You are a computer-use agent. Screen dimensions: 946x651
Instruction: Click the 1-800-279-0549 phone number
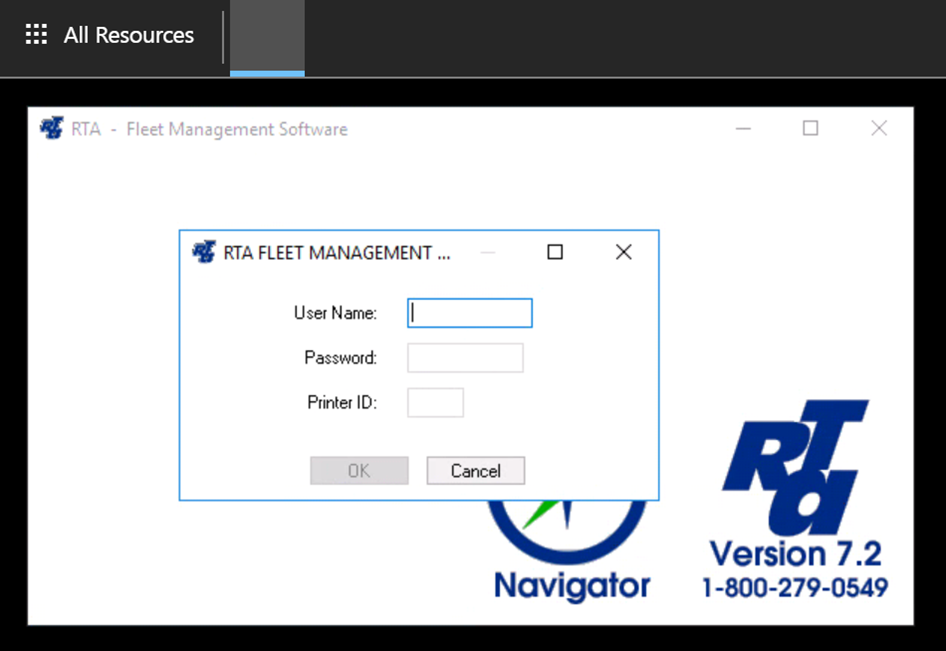click(795, 587)
